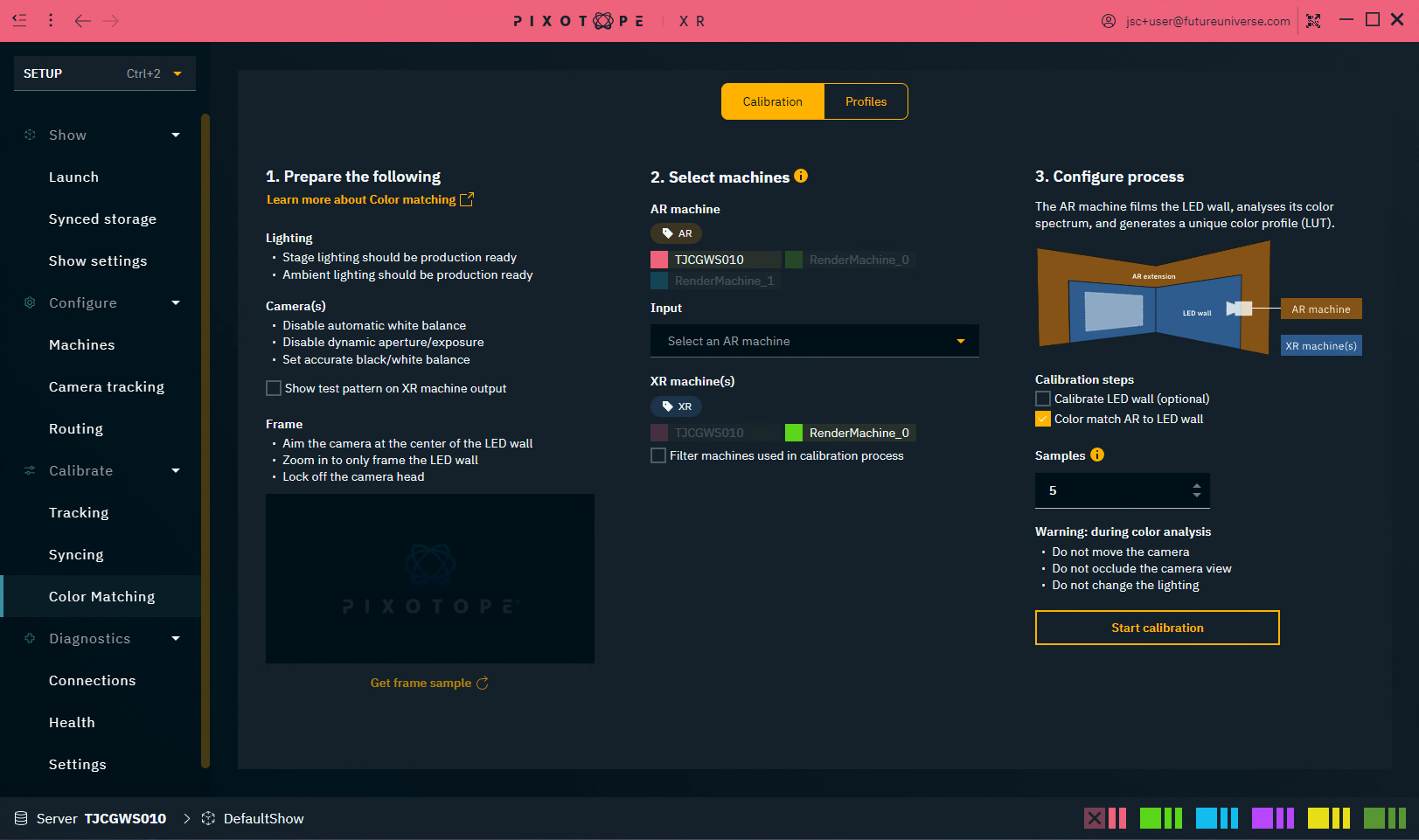1419x840 pixels.
Task: Collapse the Configure section arrow
Action: coord(176,302)
